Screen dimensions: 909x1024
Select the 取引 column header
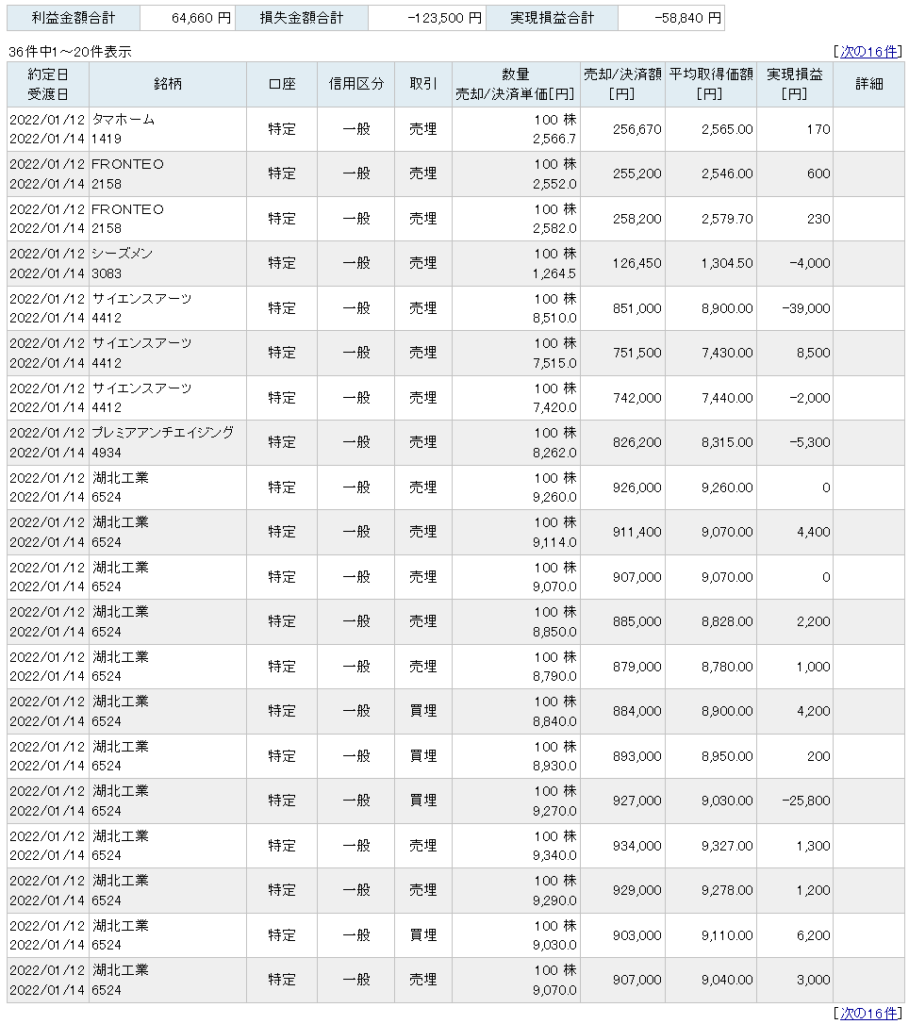click(423, 84)
